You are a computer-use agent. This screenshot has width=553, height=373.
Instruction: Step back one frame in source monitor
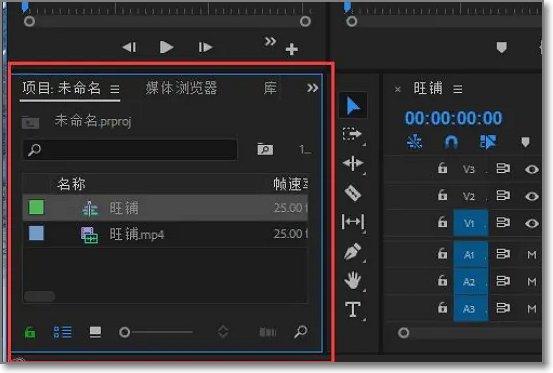(129, 47)
